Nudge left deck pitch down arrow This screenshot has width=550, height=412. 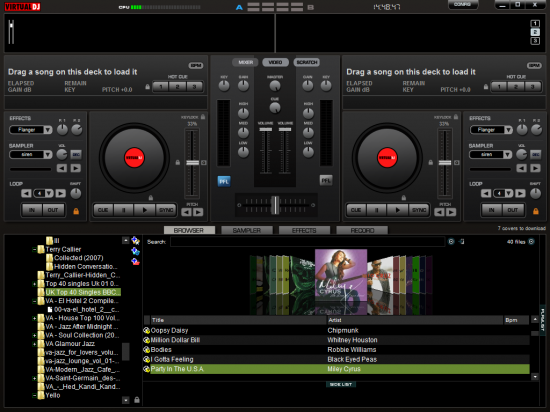point(187,212)
